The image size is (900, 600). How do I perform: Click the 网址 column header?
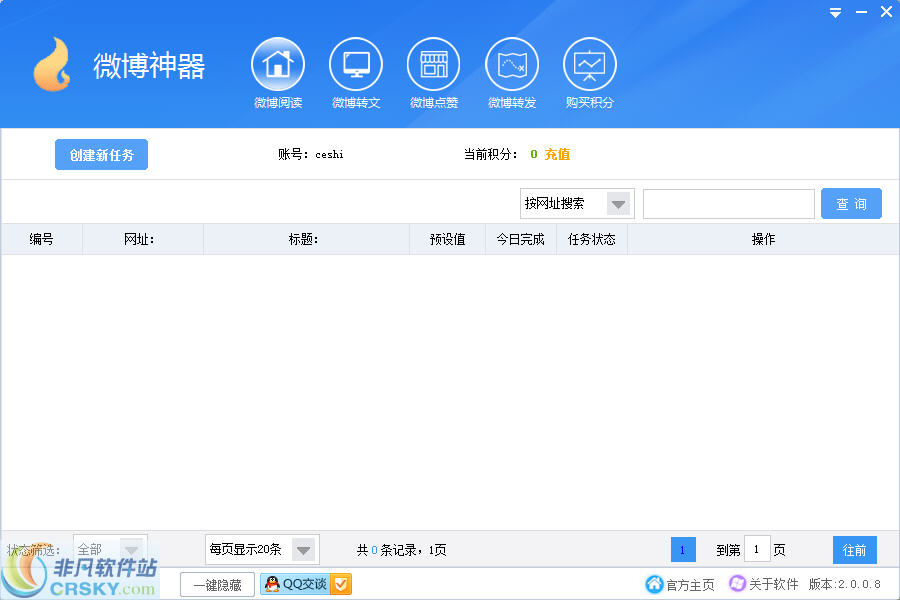[142, 239]
